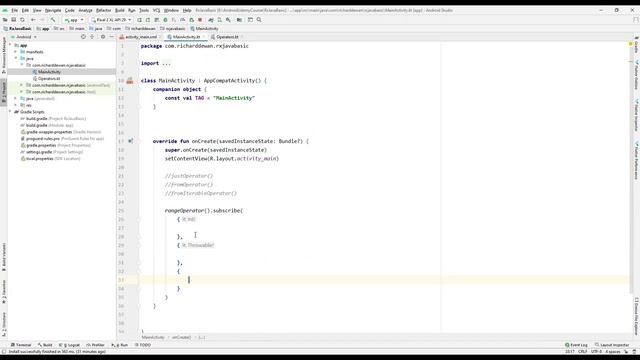Open the Build tool window
The height and width of the screenshot is (360, 640).
tap(45, 345)
